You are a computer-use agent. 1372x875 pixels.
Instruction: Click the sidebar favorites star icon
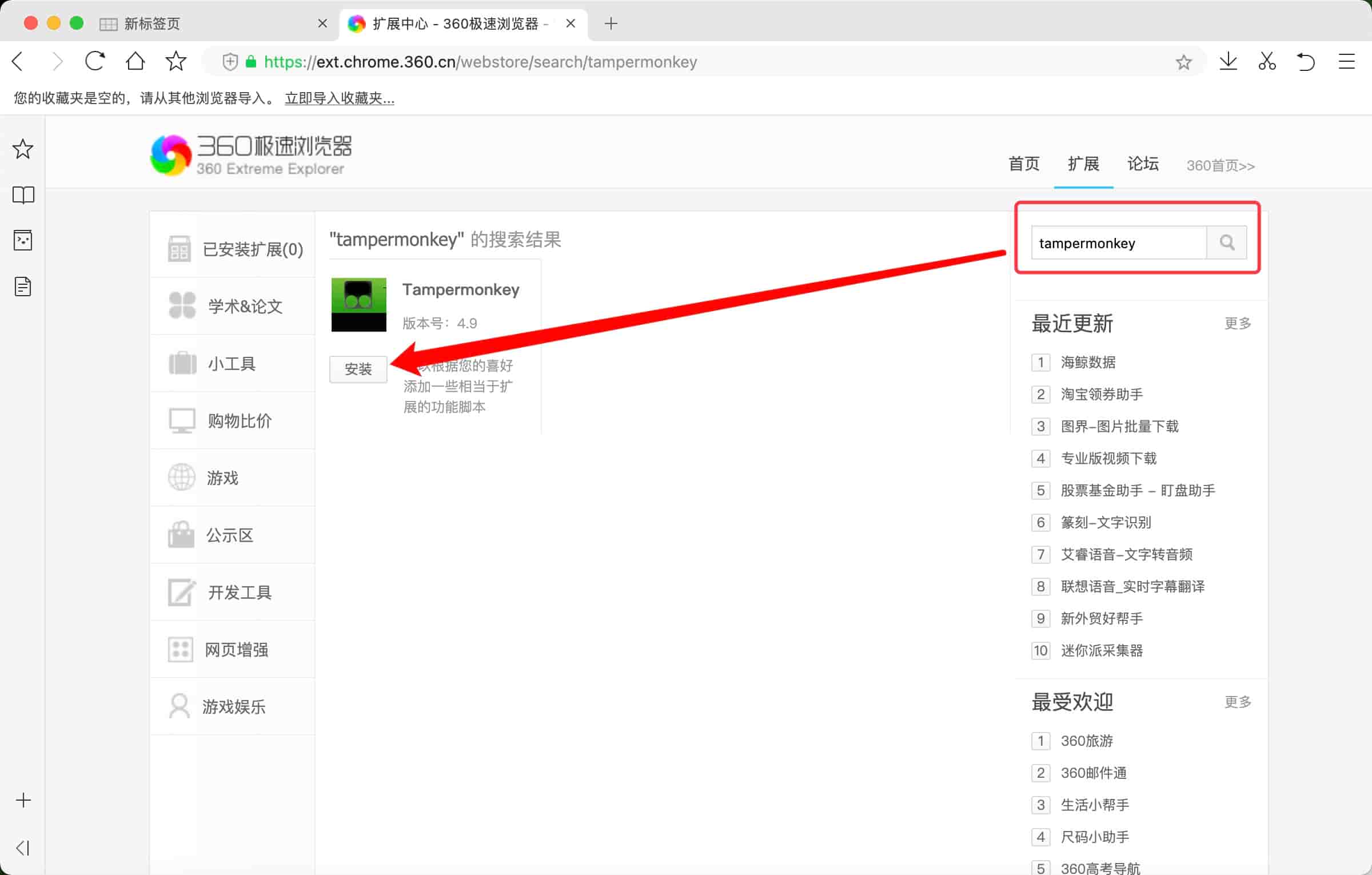[x=23, y=149]
